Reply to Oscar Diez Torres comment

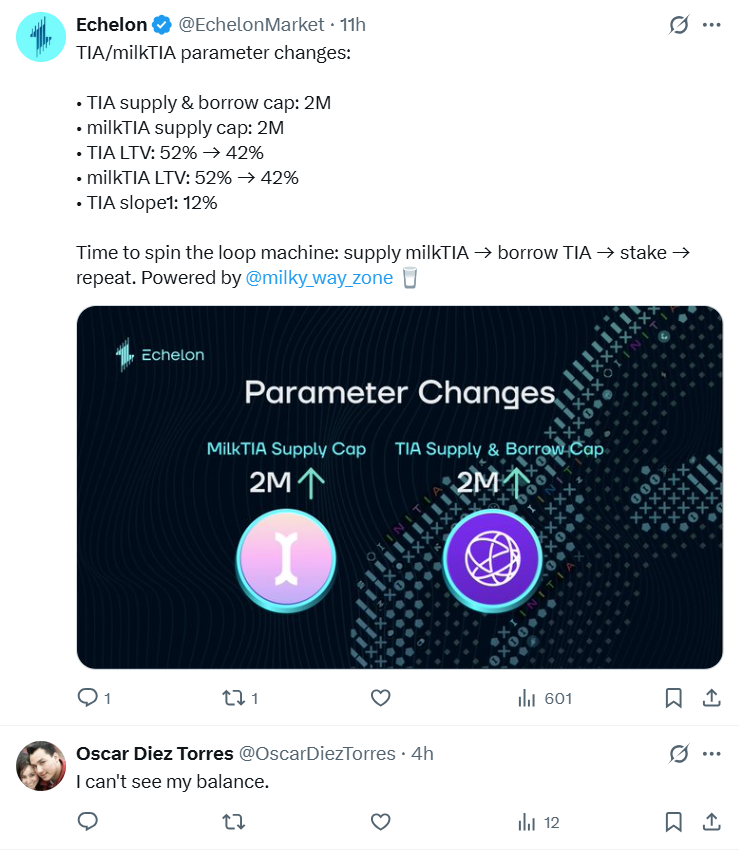coord(88,822)
